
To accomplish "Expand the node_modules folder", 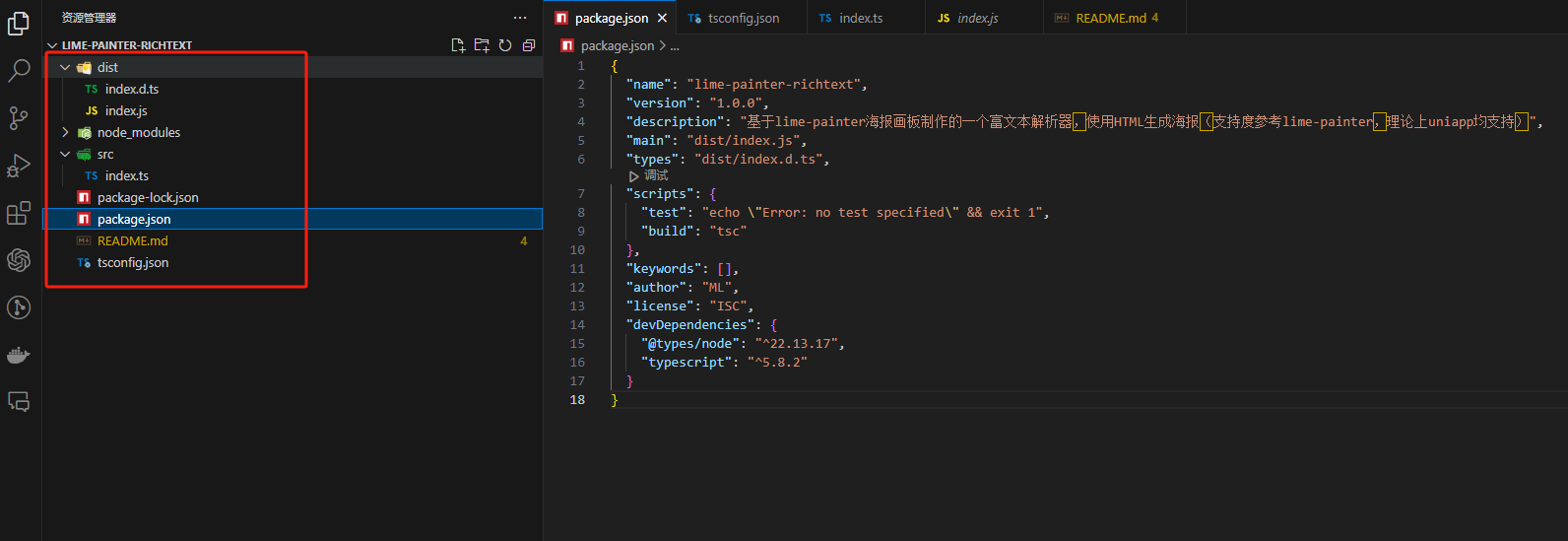I will tap(65, 132).
